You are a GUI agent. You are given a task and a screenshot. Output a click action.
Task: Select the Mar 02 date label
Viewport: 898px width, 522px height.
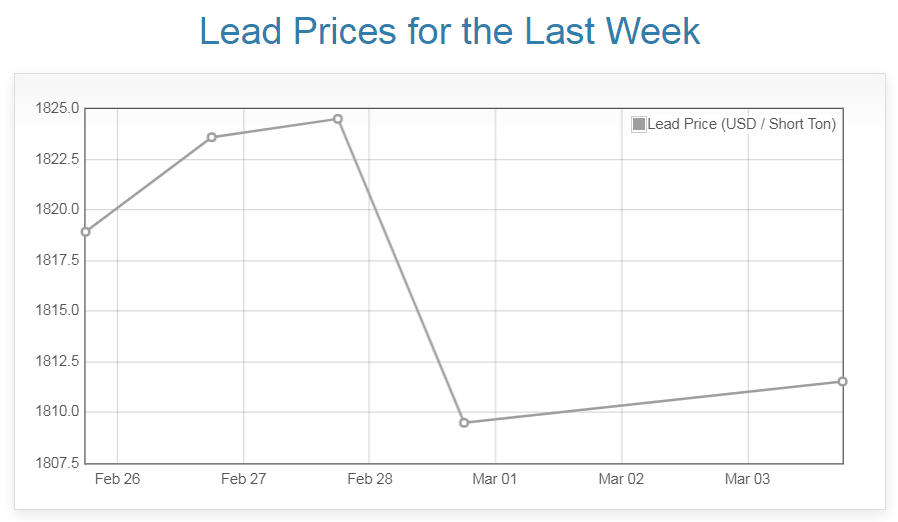(621, 479)
